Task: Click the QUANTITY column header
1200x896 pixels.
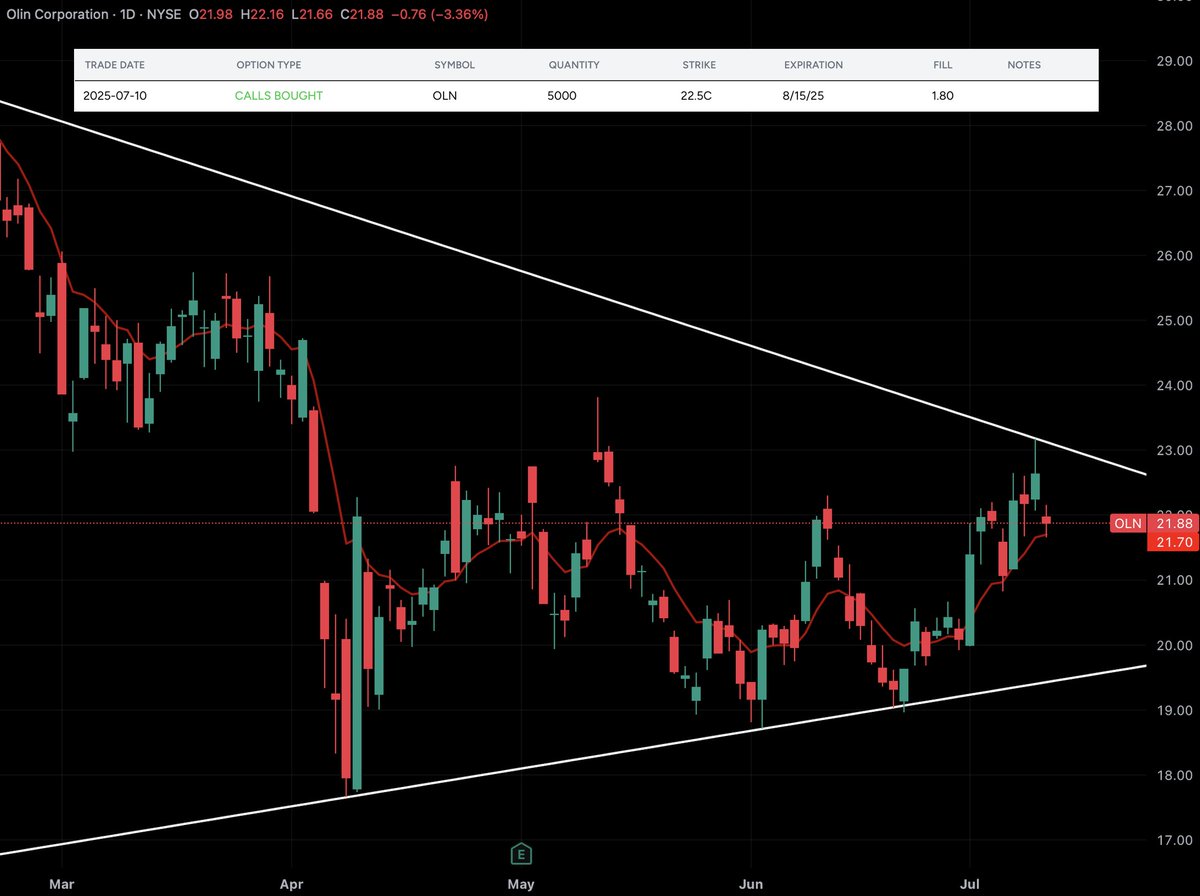Action: [574, 65]
